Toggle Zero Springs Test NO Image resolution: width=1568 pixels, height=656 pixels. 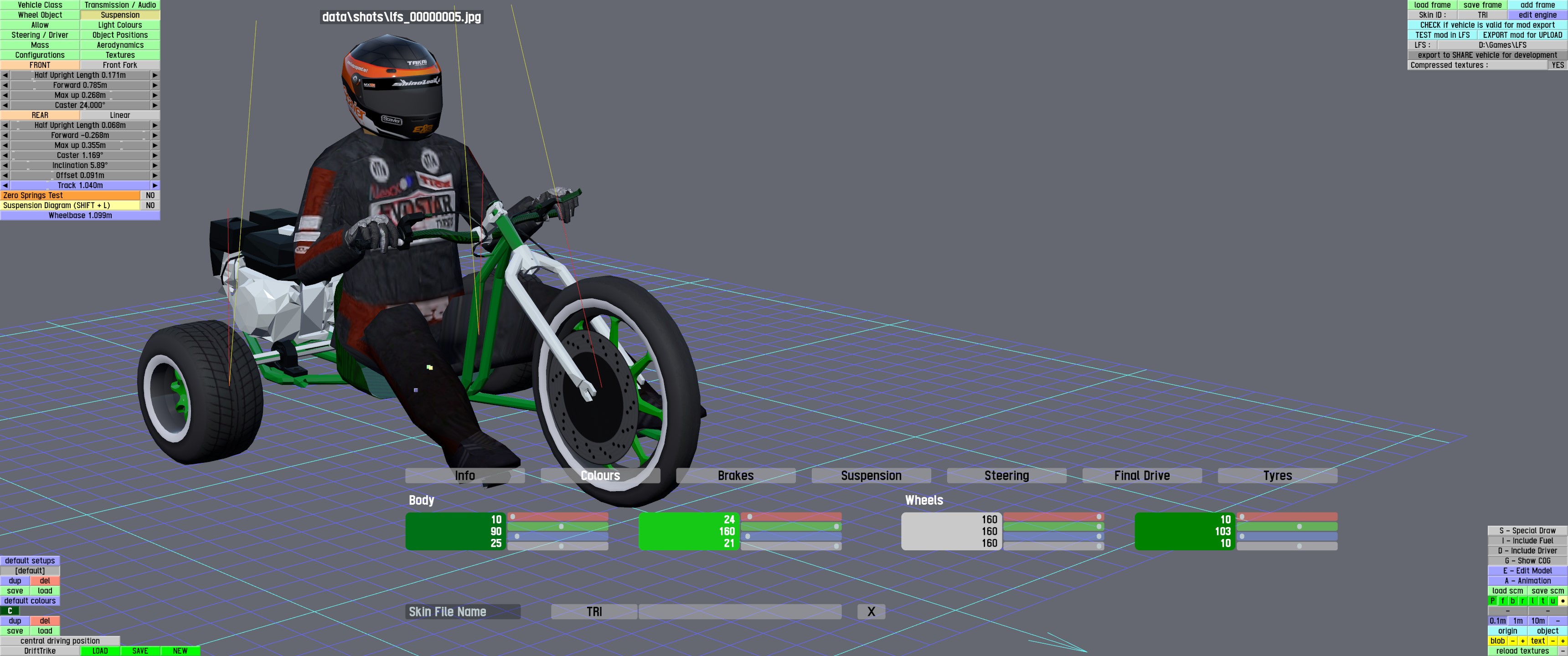pyautogui.click(x=150, y=195)
